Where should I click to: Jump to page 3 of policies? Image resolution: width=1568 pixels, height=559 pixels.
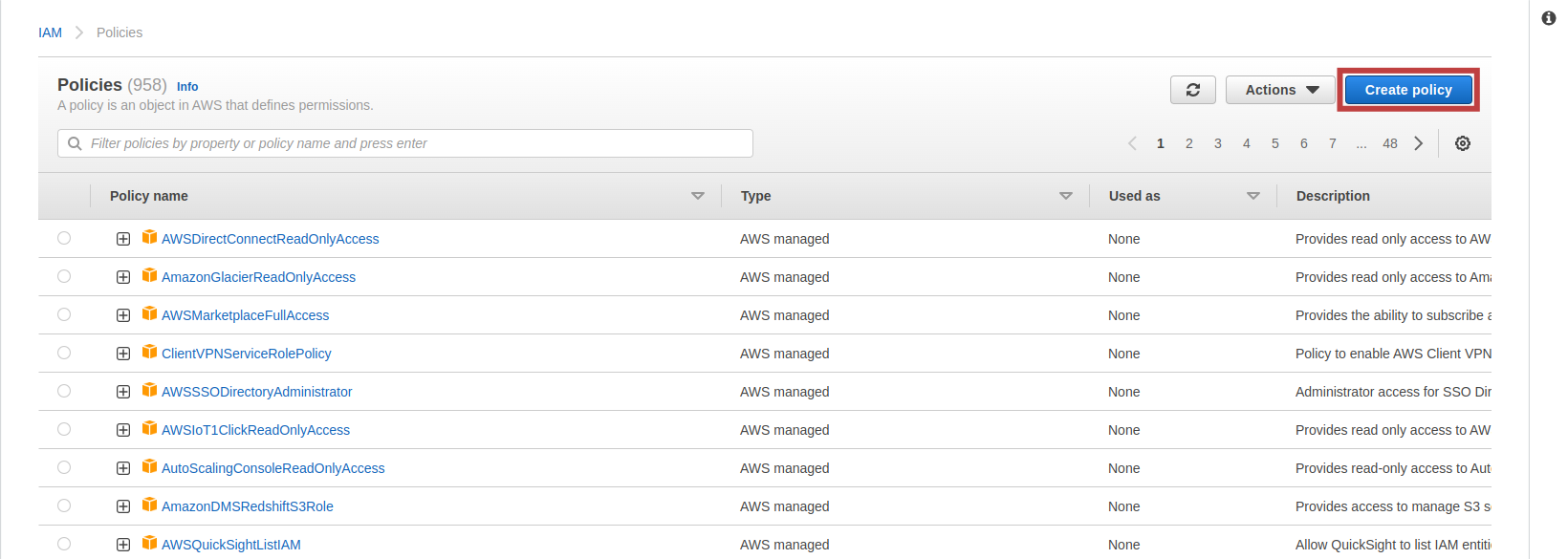point(1217,143)
